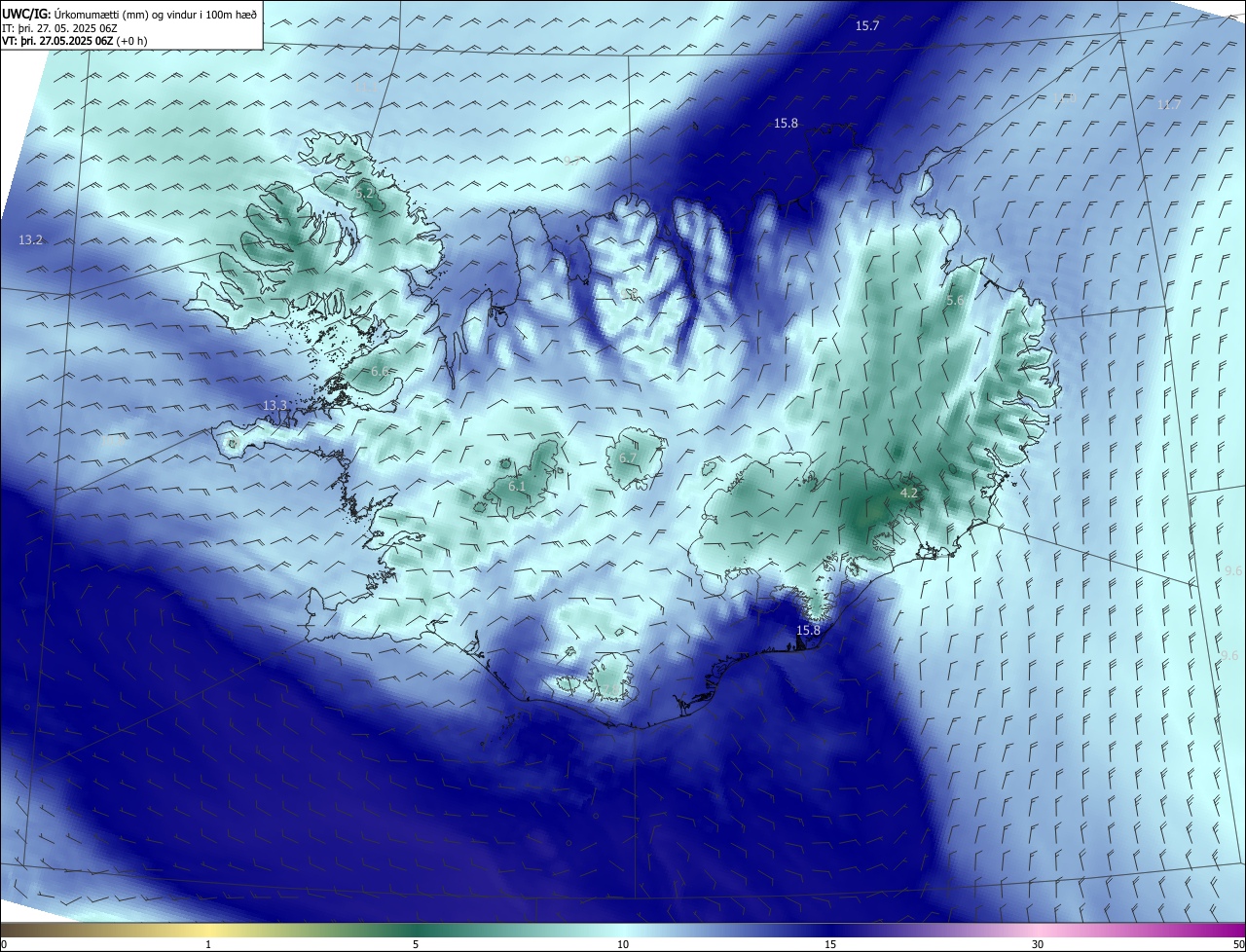Click the 5.2 label in the Westfjords
This screenshot has height=952, width=1246.
click(x=365, y=194)
